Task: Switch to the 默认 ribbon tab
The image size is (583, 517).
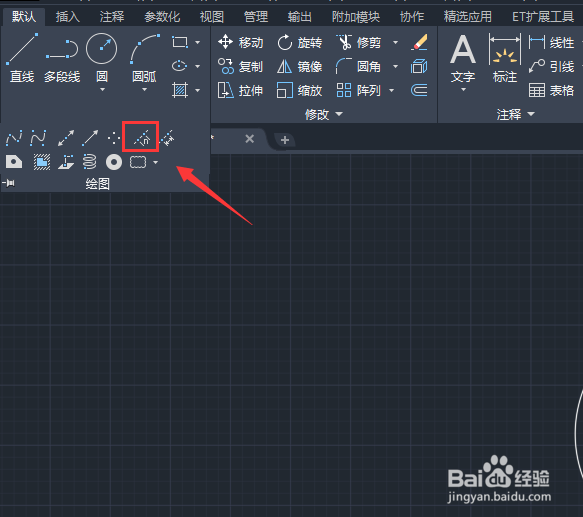Action: pyautogui.click(x=24, y=16)
